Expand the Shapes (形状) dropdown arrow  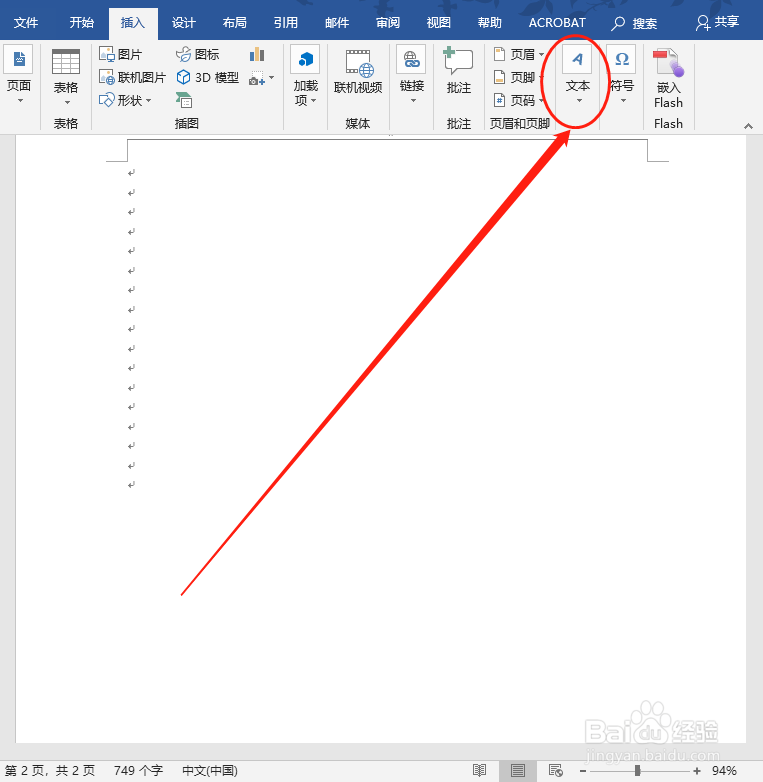[x=149, y=101]
